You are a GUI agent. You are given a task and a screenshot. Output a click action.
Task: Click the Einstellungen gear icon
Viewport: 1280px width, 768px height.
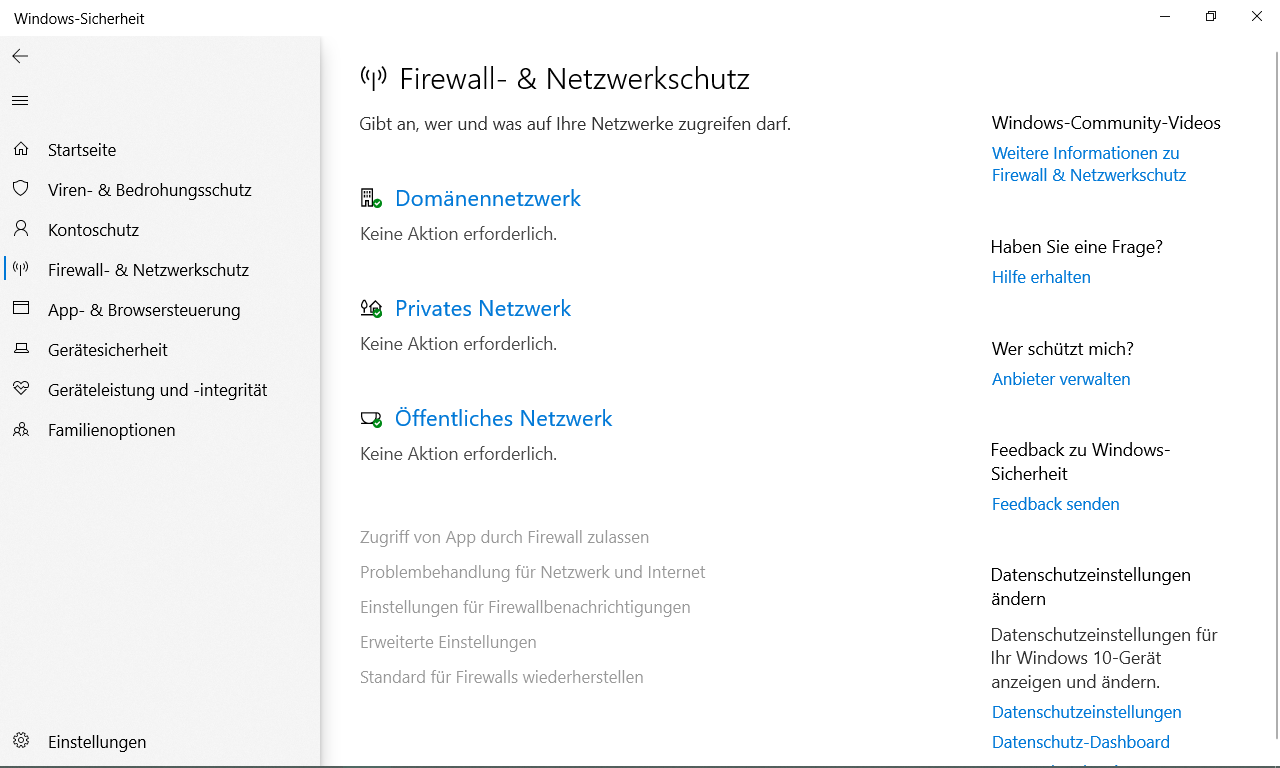(x=20, y=741)
